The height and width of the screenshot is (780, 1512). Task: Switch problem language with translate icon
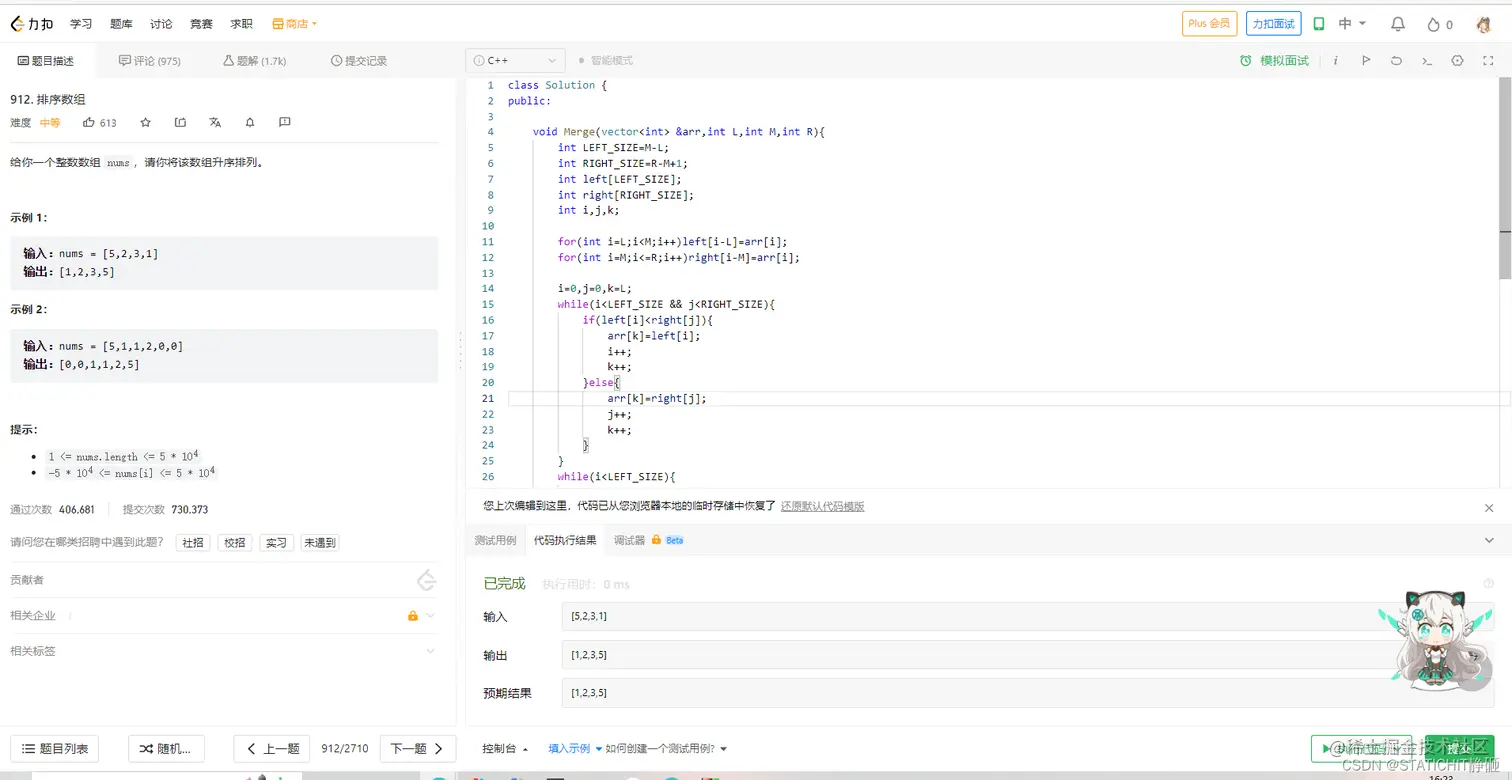[215, 123]
